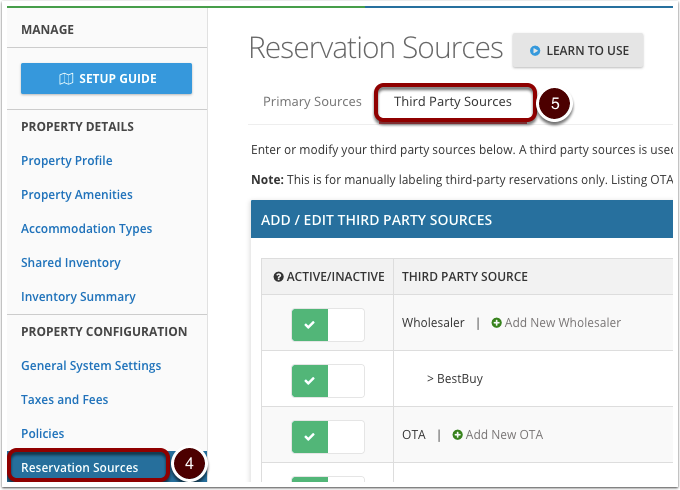Open the Setup Guide button
This screenshot has height=490, width=680.
click(x=106, y=78)
